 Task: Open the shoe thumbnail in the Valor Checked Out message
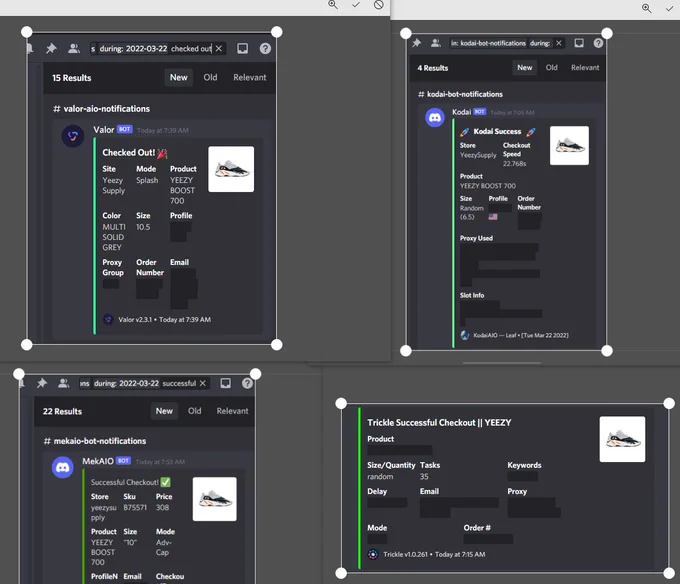(x=231, y=169)
